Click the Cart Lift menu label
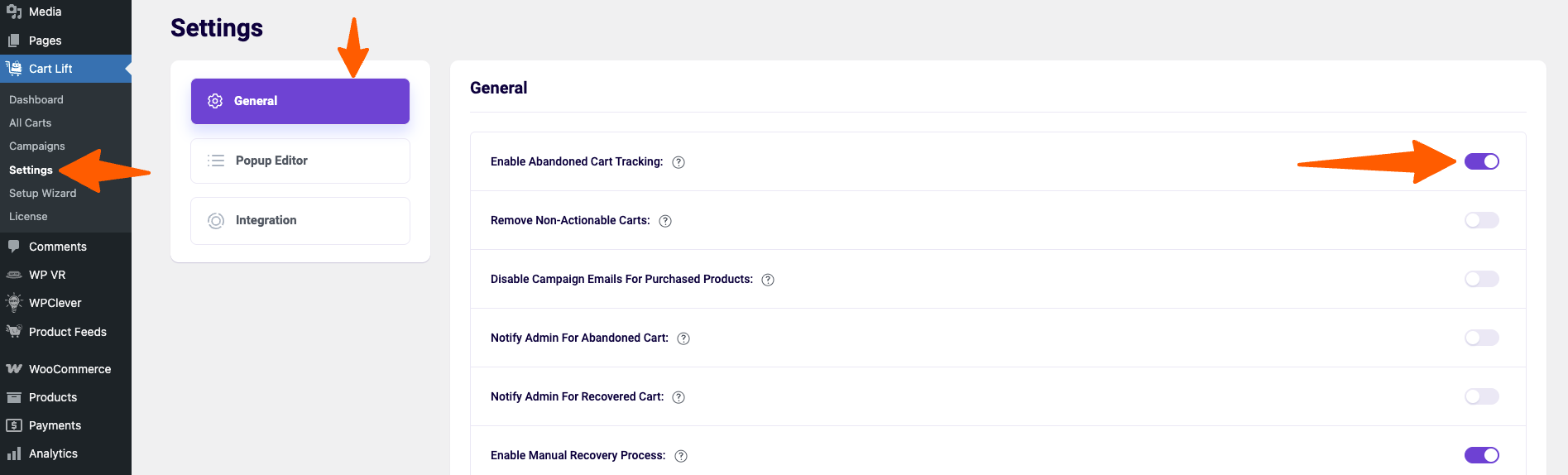The image size is (1568, 475). (50, 69)
